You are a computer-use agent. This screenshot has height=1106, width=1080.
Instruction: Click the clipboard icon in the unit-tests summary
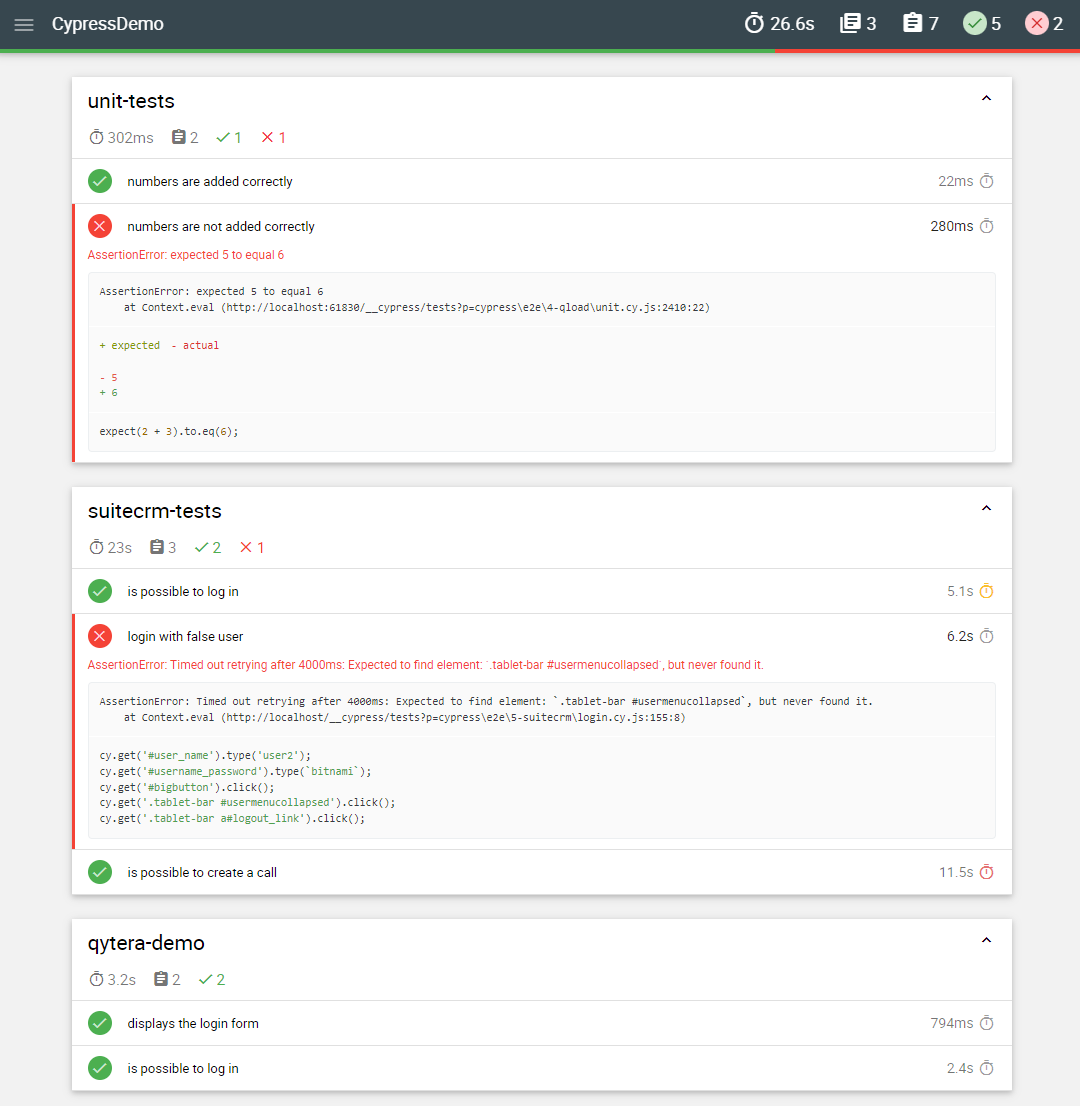pos(177,137)
